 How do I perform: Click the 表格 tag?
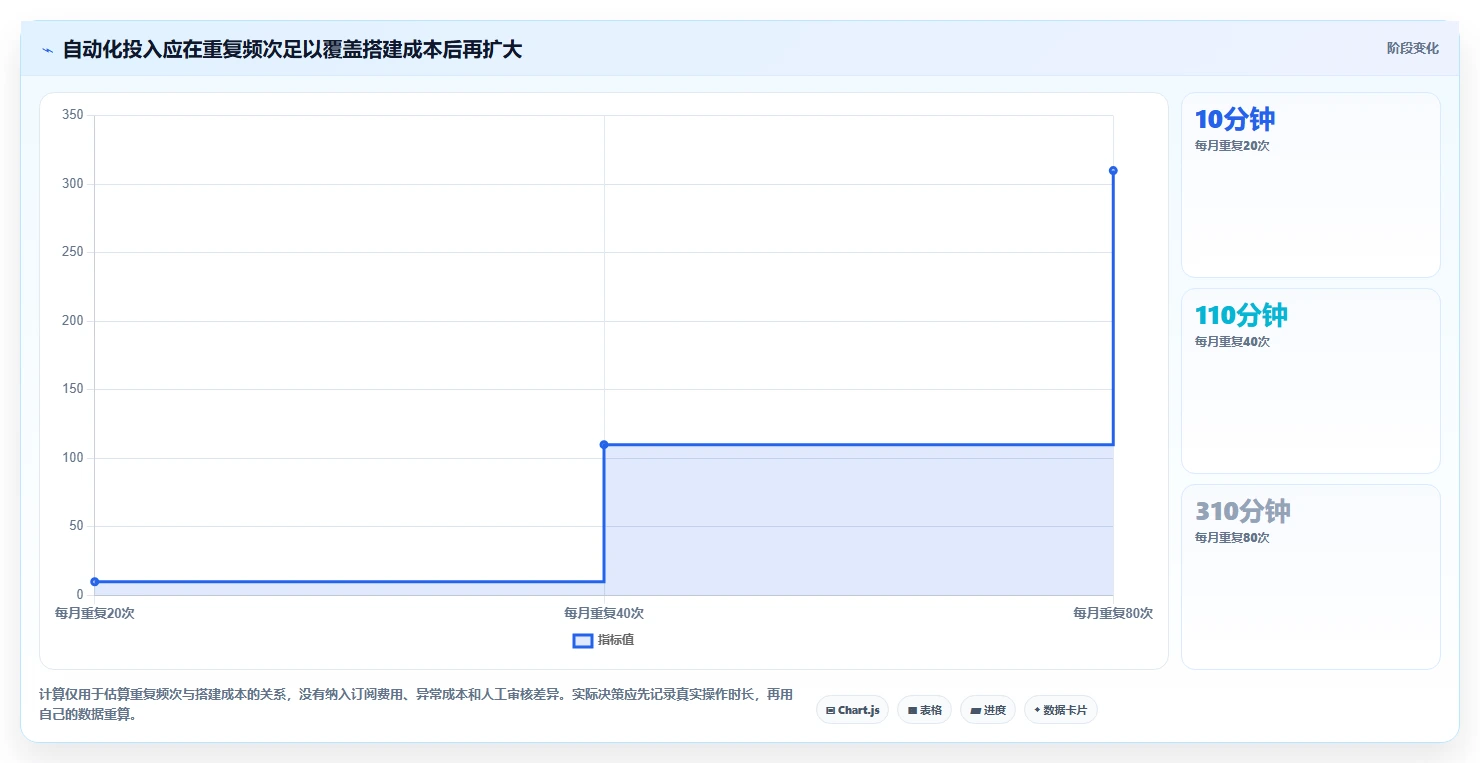click(x=924, y=710)
